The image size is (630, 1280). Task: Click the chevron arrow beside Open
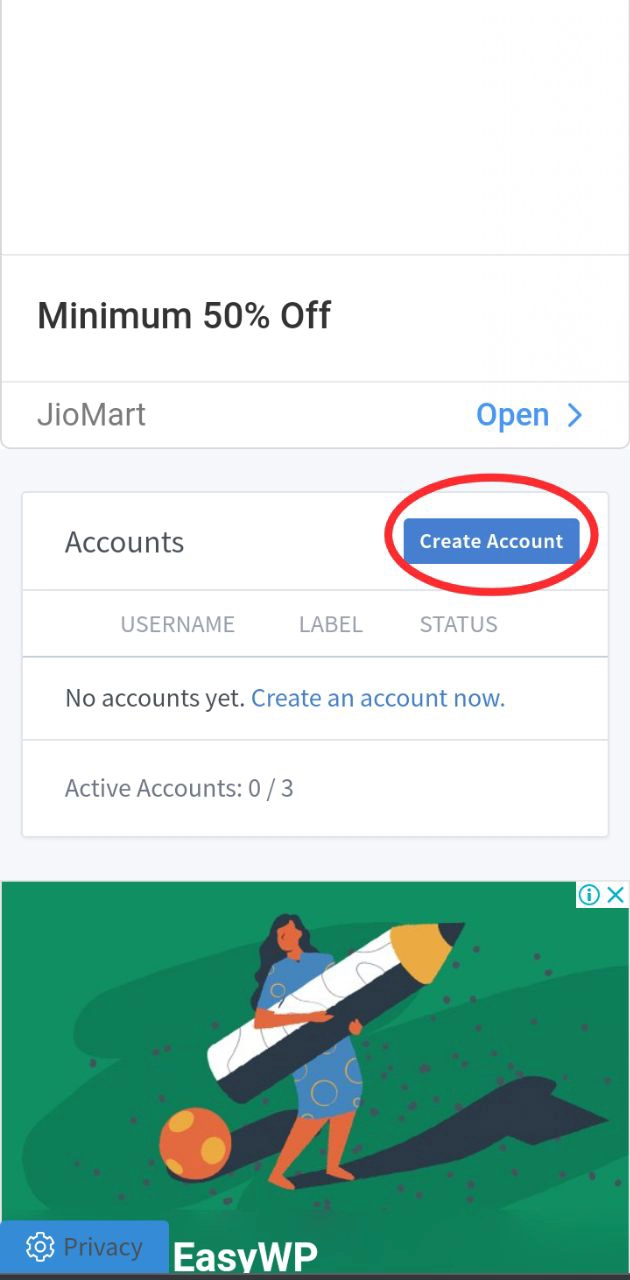[575, 415]
